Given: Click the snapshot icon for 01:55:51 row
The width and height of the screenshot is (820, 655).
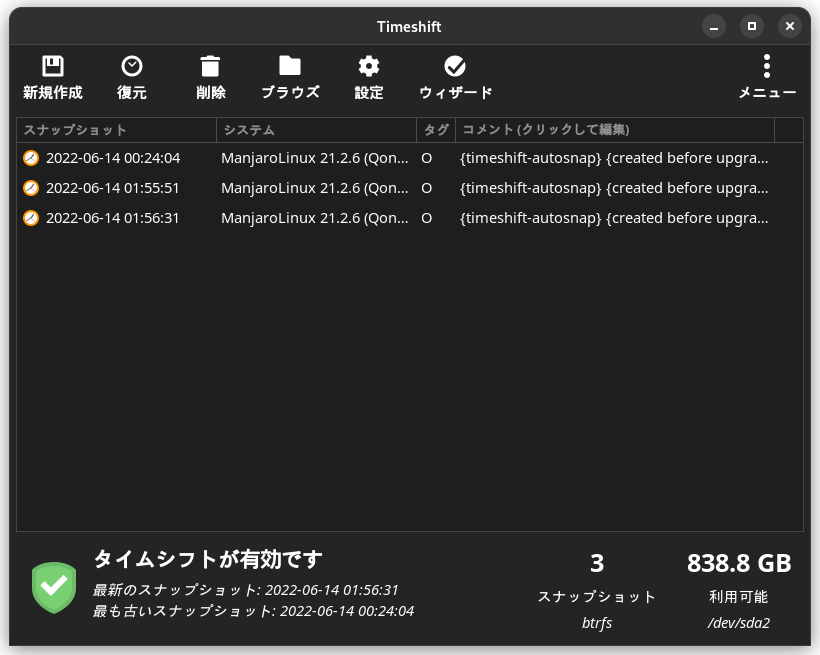Looking at the screenshot, I should coord(31,188).
